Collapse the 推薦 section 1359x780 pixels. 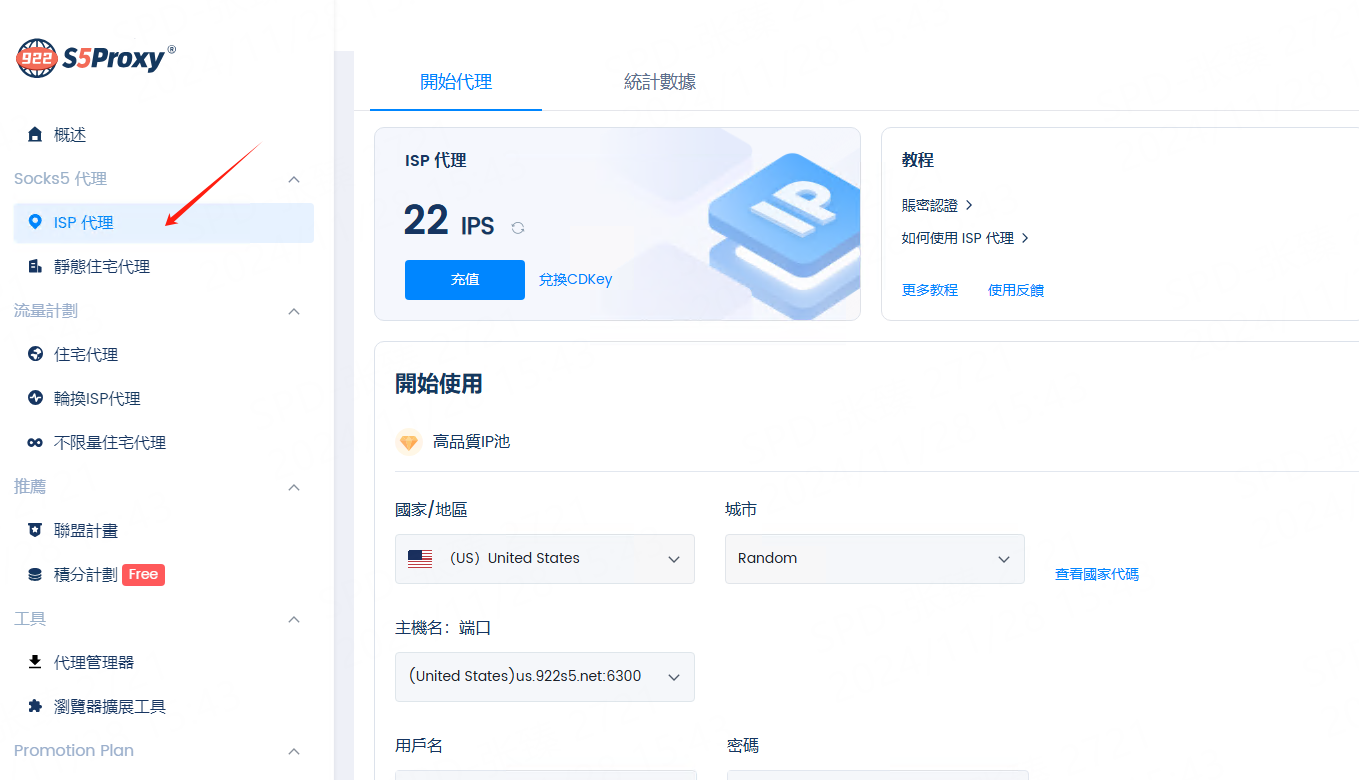pyautogui.click(x=294, y=488)
